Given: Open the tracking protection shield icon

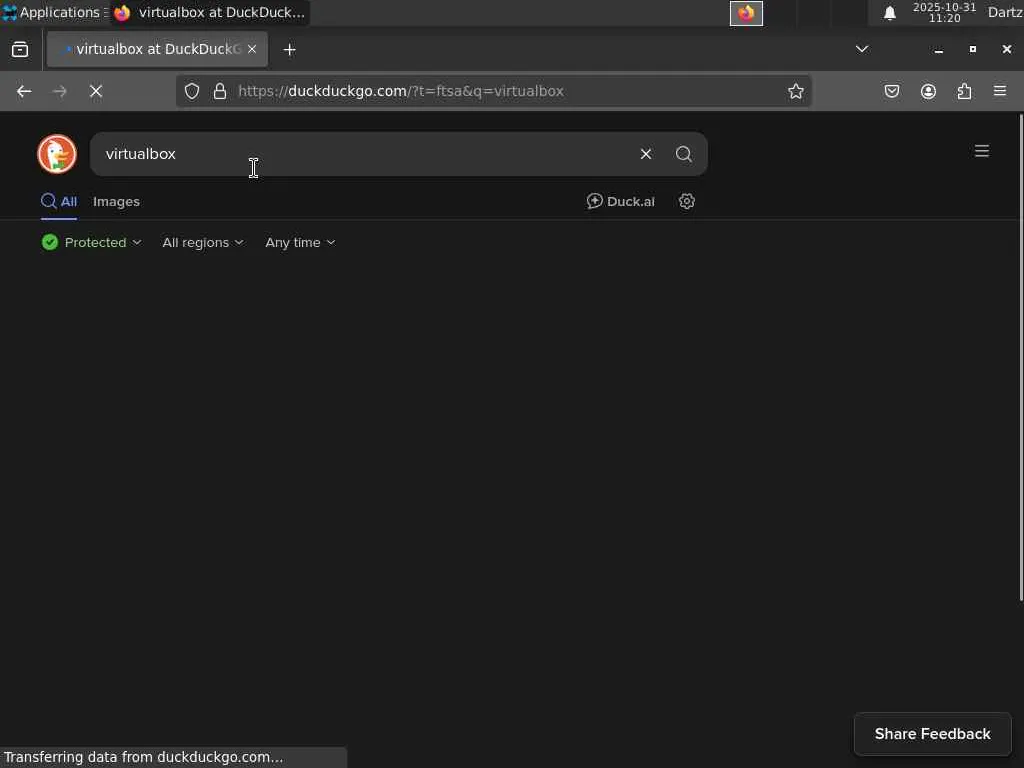Looking at the screenshot, I should click(192, 91).
